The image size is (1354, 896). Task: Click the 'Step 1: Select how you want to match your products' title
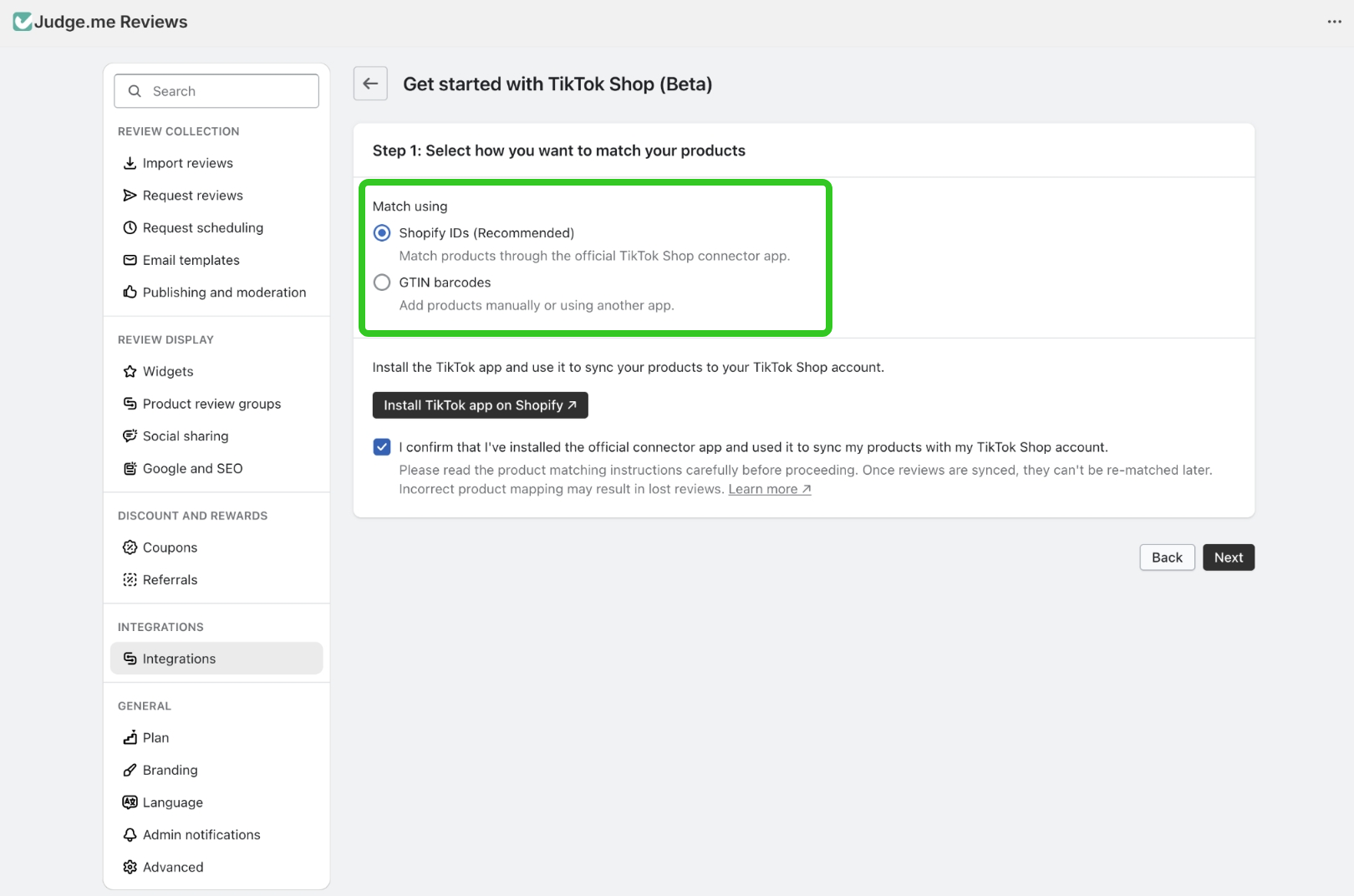click(559, 150)
